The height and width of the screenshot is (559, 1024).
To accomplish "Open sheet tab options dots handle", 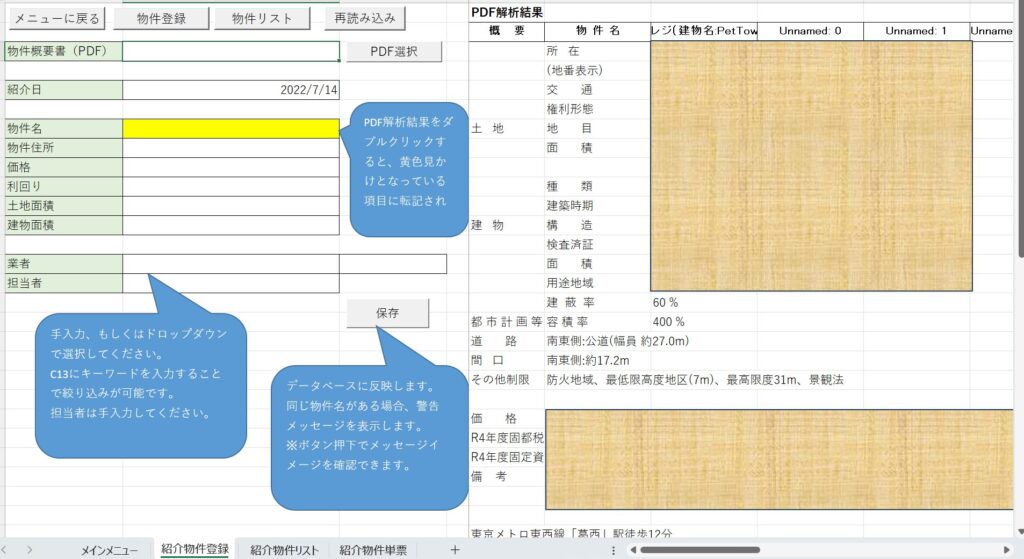I will click(613, 551).
